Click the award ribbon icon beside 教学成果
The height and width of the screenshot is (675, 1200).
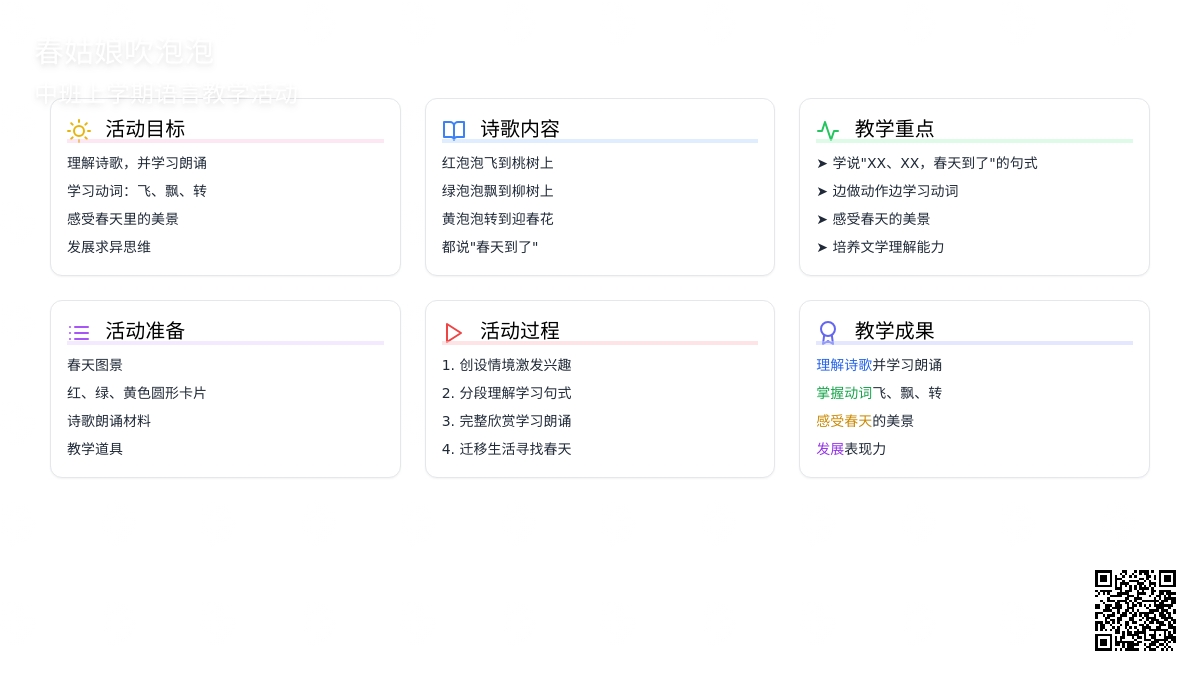coord(828,332)
